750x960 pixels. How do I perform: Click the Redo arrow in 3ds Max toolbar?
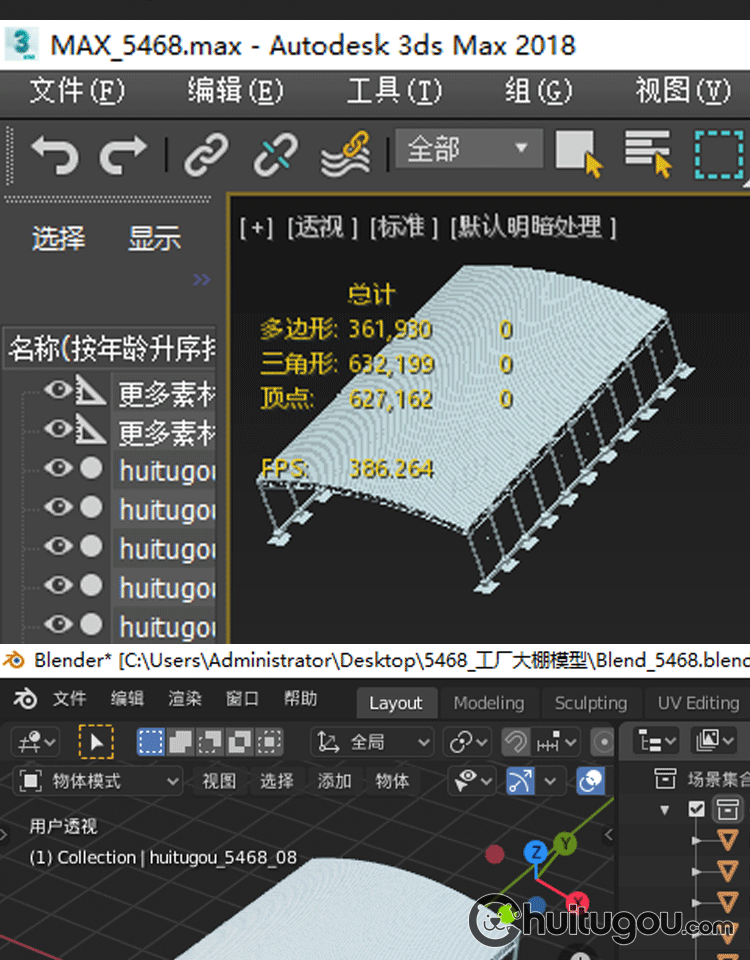[123, 154]
